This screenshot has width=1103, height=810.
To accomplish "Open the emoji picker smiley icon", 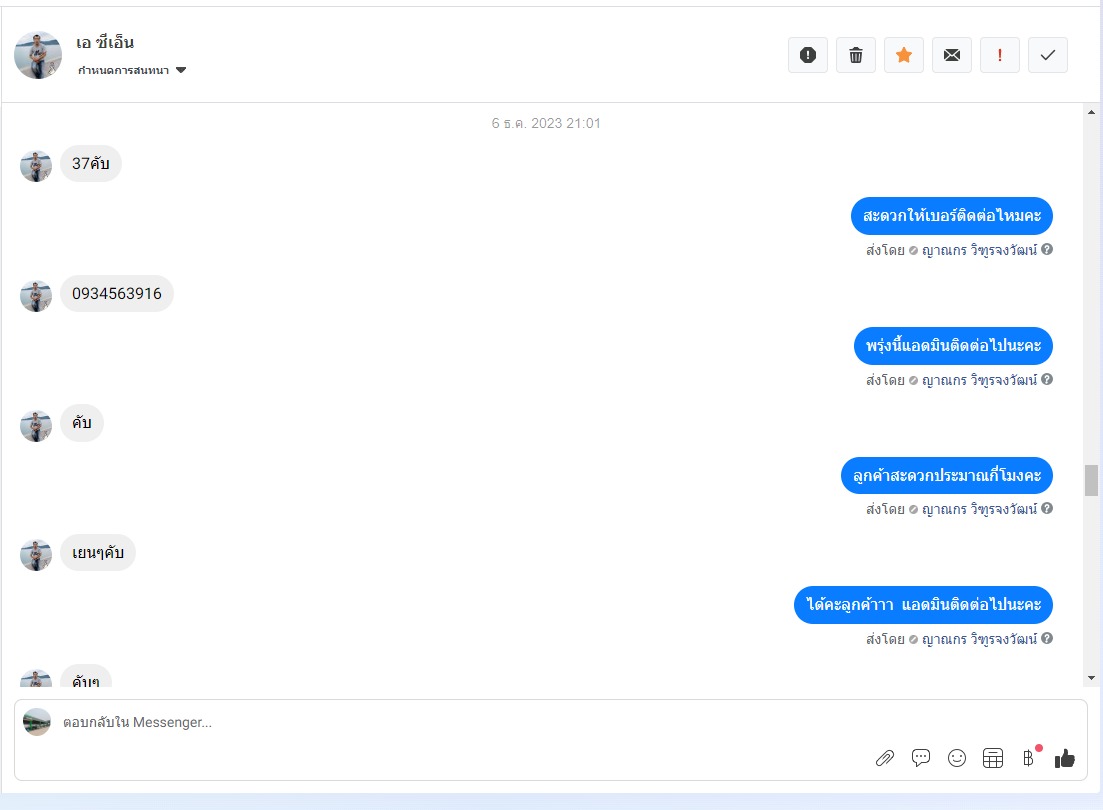I will [957, 758].
